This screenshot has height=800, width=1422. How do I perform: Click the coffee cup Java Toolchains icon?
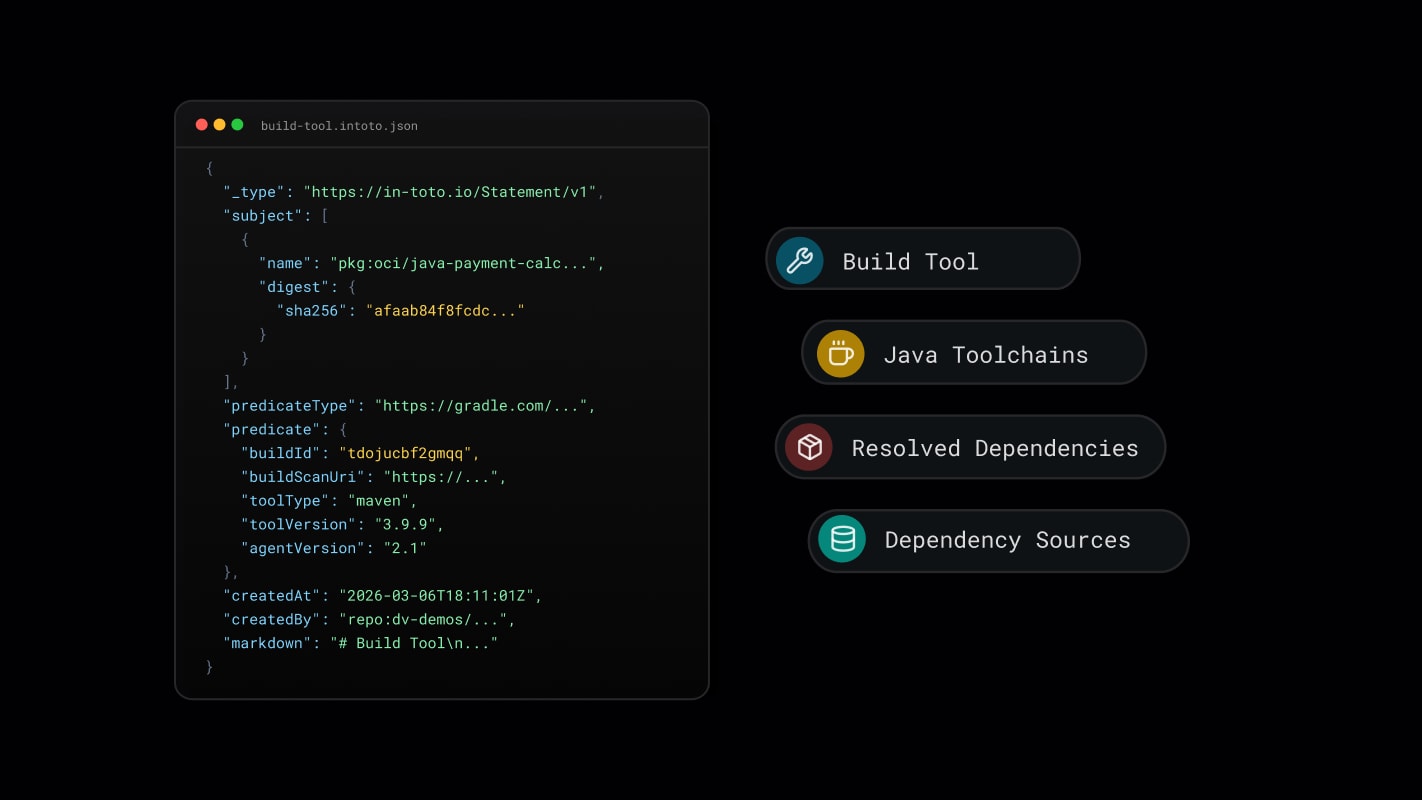tap(841, 354)
